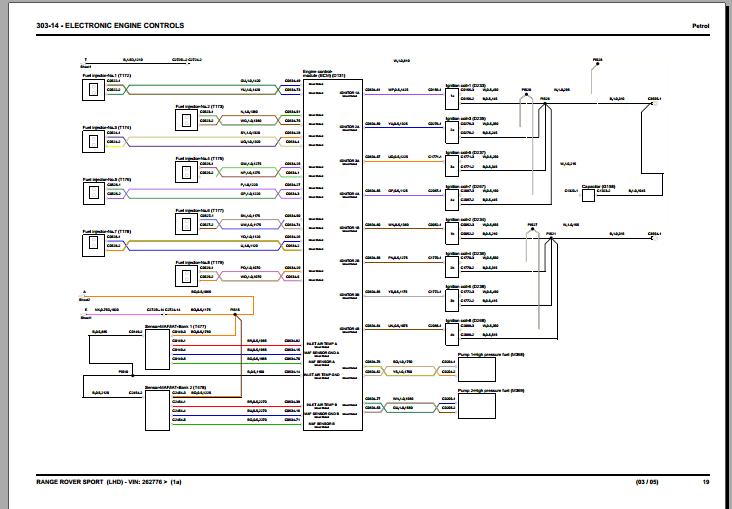
Task: Click the 'Petrol' label in the page header
Action: (700, 26)
